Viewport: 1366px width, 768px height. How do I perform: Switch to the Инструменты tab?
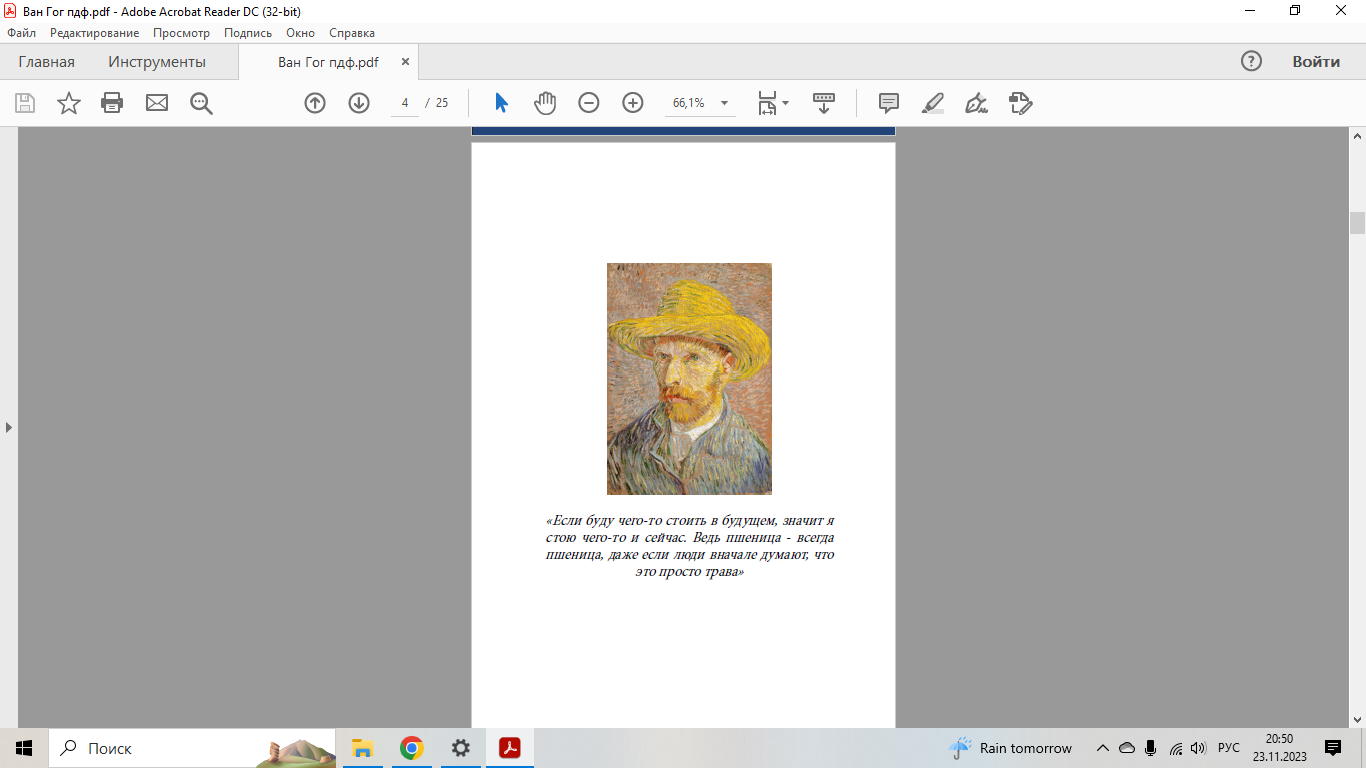coord(157,62)
